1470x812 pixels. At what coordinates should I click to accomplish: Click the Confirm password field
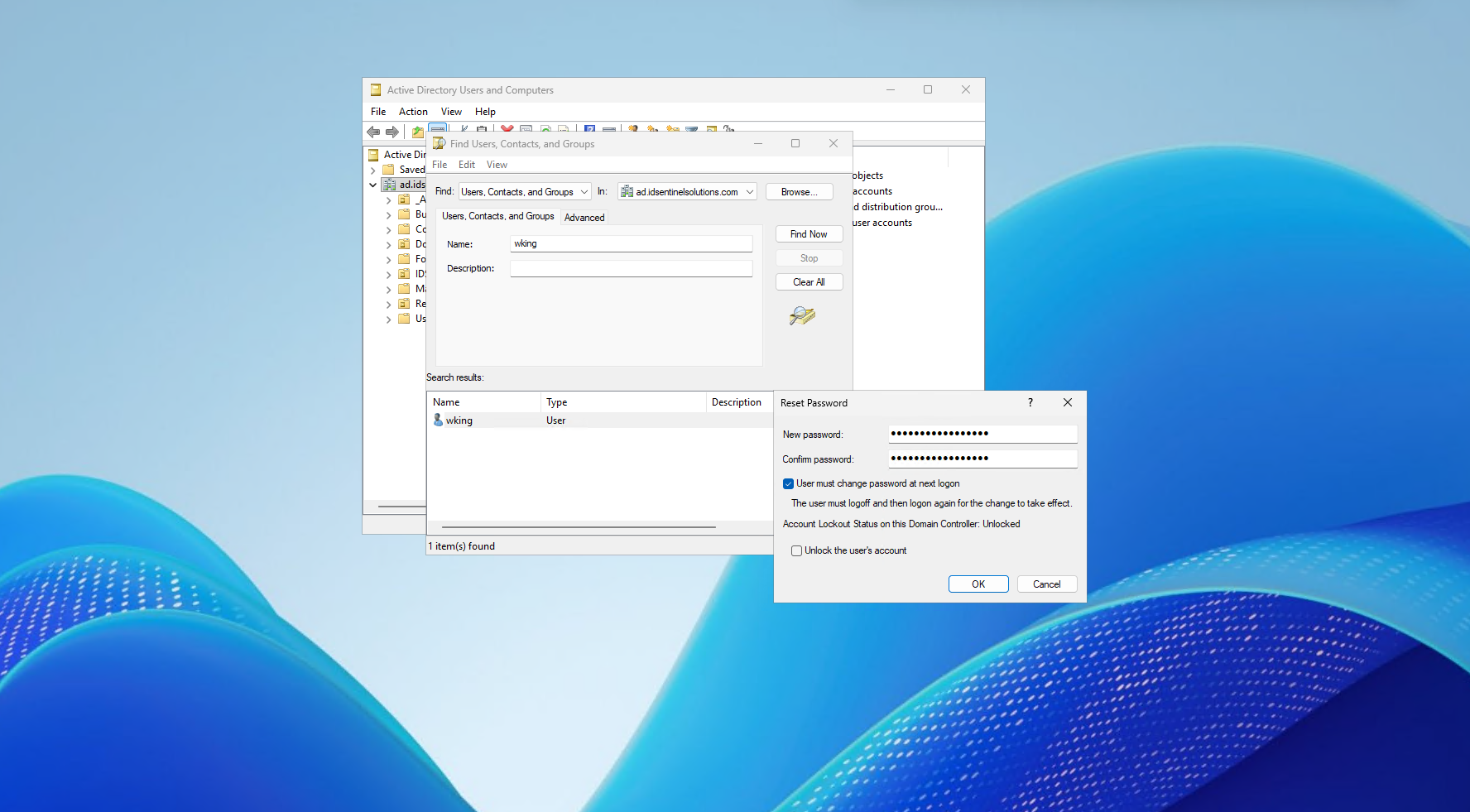(983, 459)
